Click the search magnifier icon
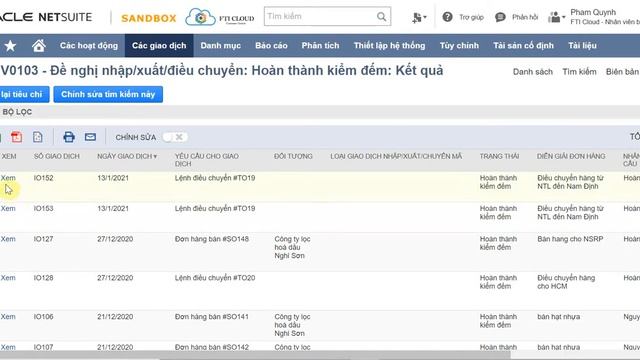 [x=381, y=17]
